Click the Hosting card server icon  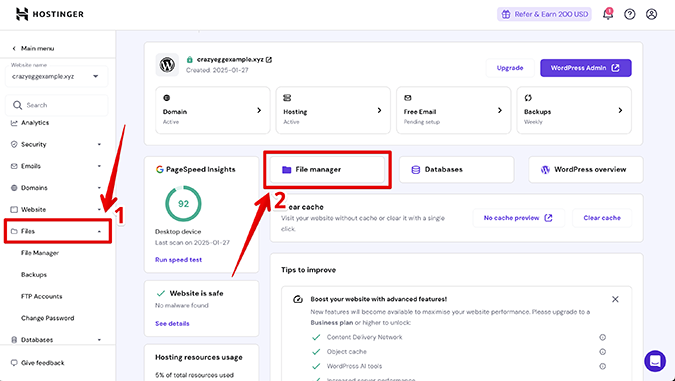click(x=287, y=98)
